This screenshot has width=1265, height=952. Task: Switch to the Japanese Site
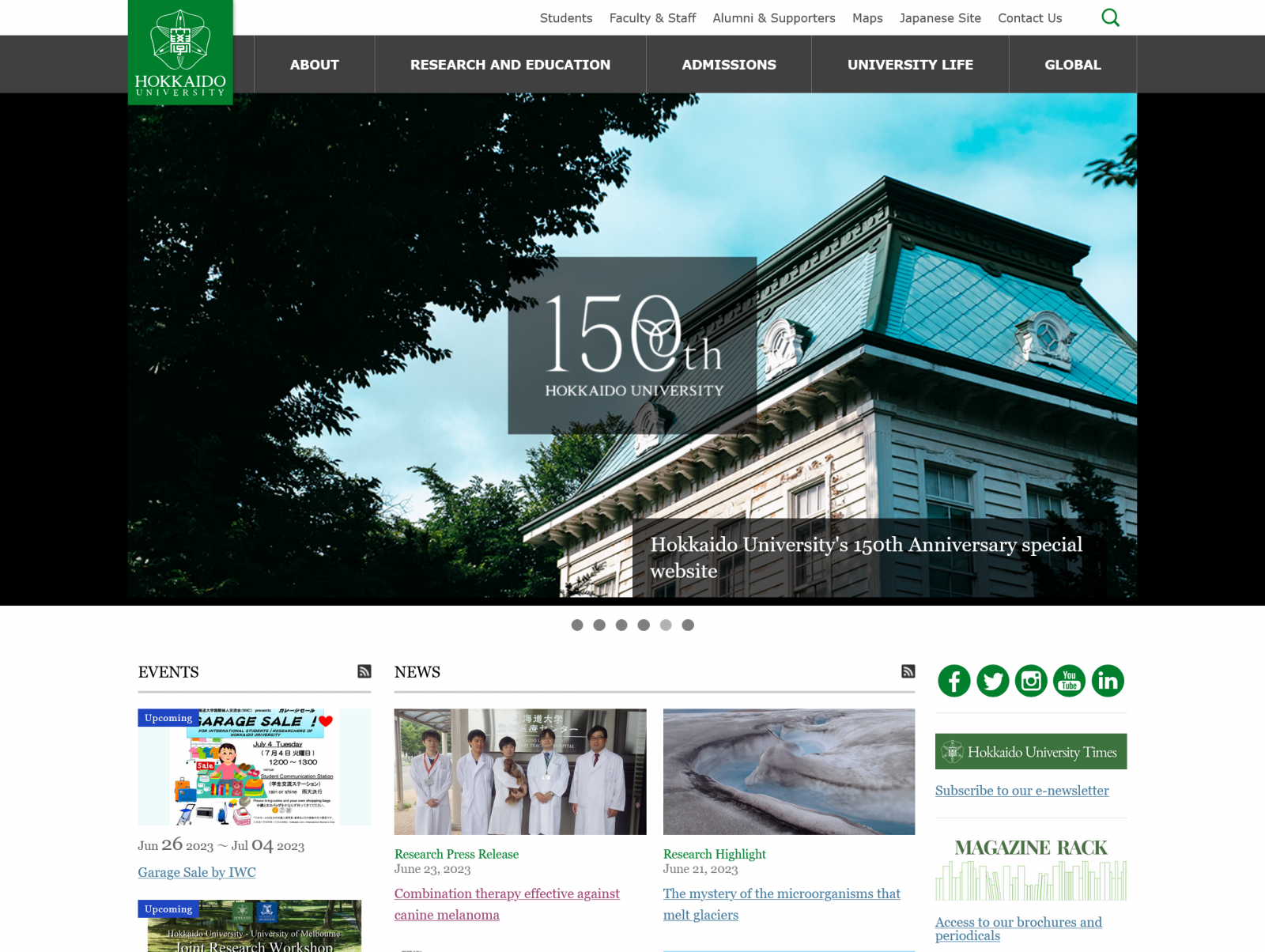click(x=940, y=18)
